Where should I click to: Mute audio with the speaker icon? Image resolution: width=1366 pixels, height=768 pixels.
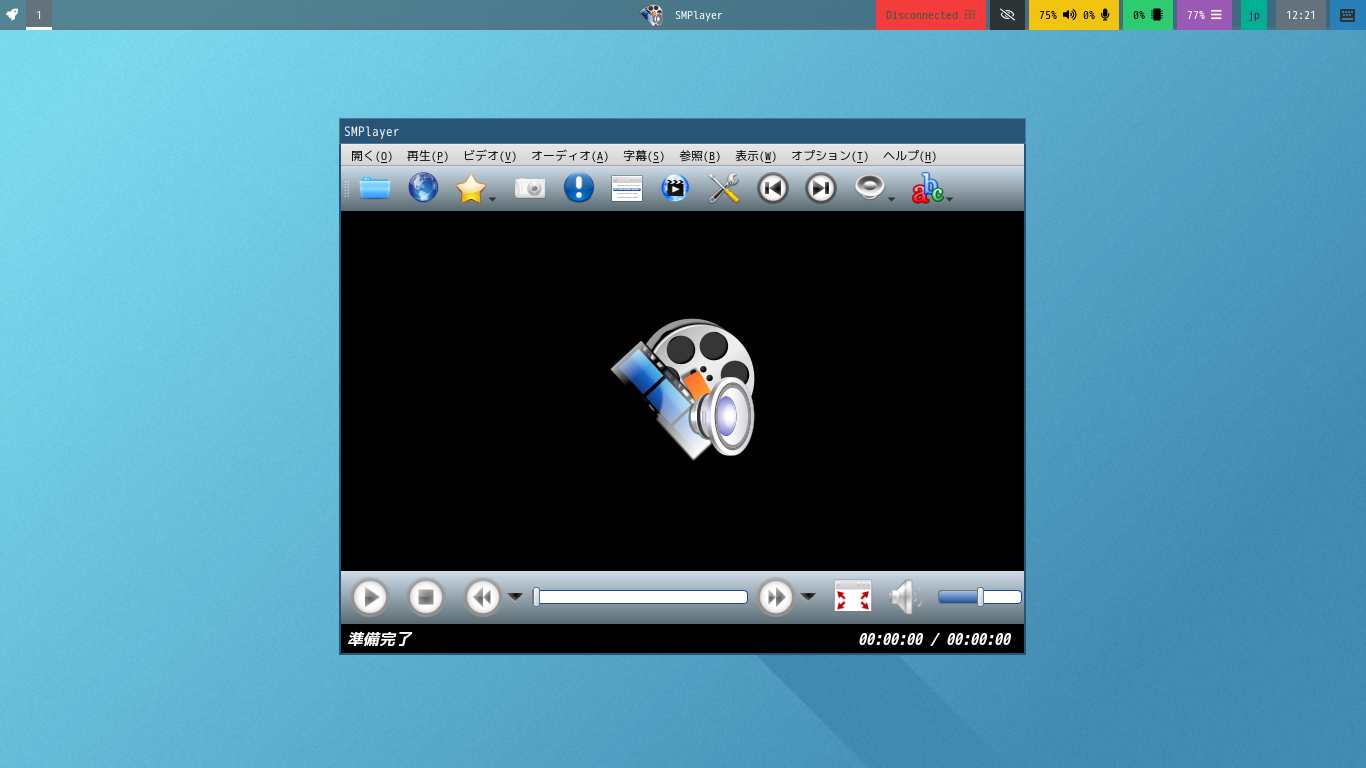click(905, 597)
